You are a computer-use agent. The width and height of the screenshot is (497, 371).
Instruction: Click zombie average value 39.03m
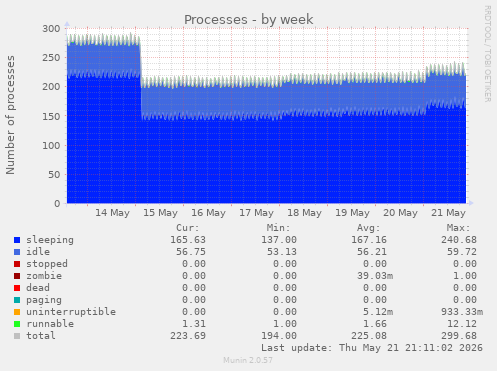point(375,276)
